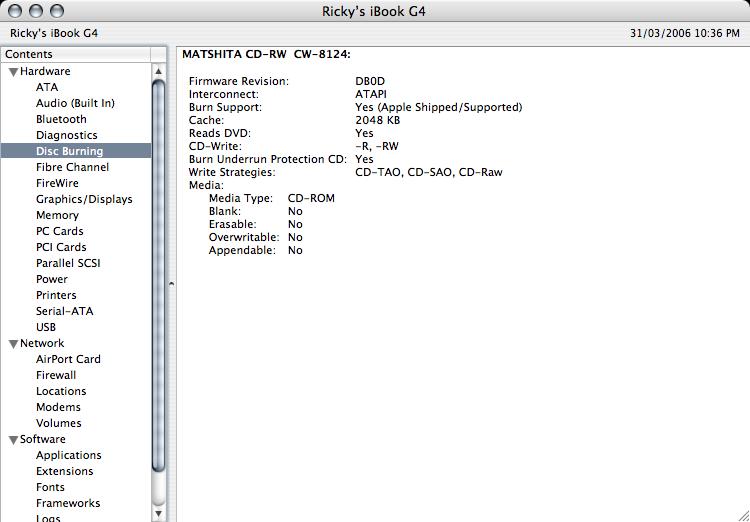Click the Erasable label
This screenshot has height=522, width=750.
point(232,224)
